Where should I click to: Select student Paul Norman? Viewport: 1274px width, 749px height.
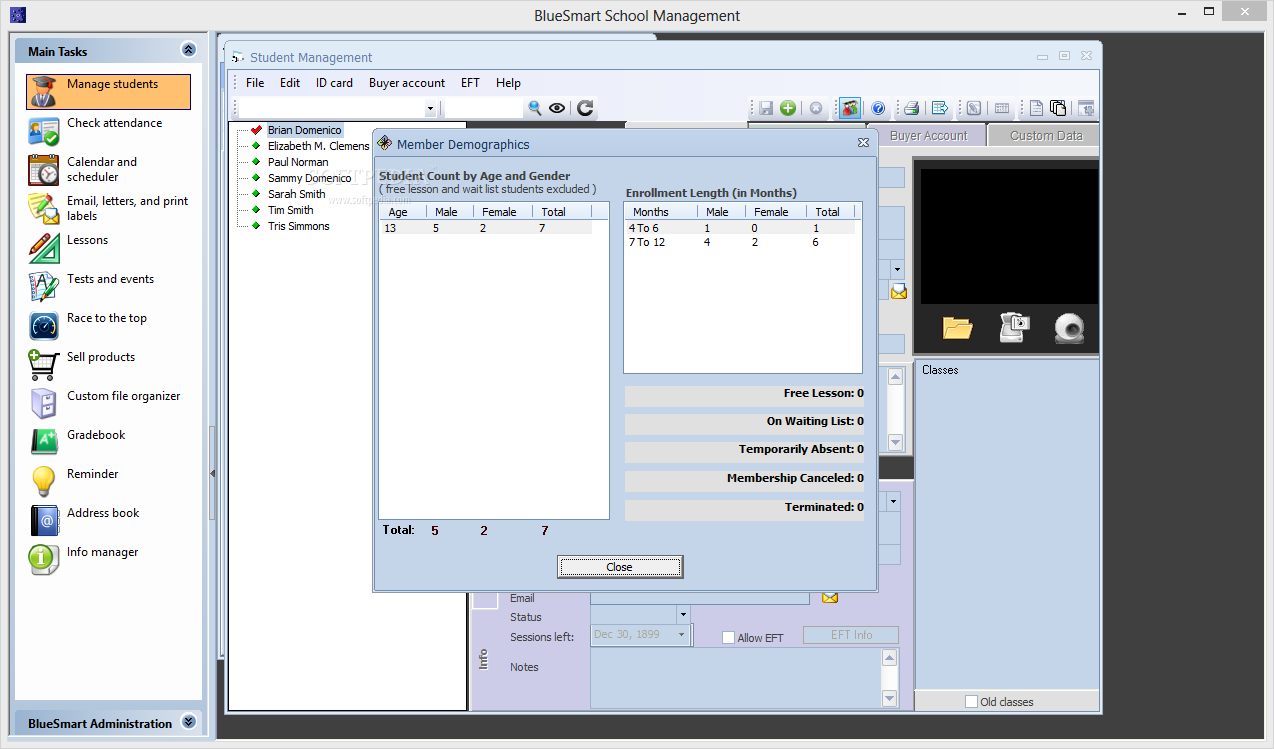(298, 162)
